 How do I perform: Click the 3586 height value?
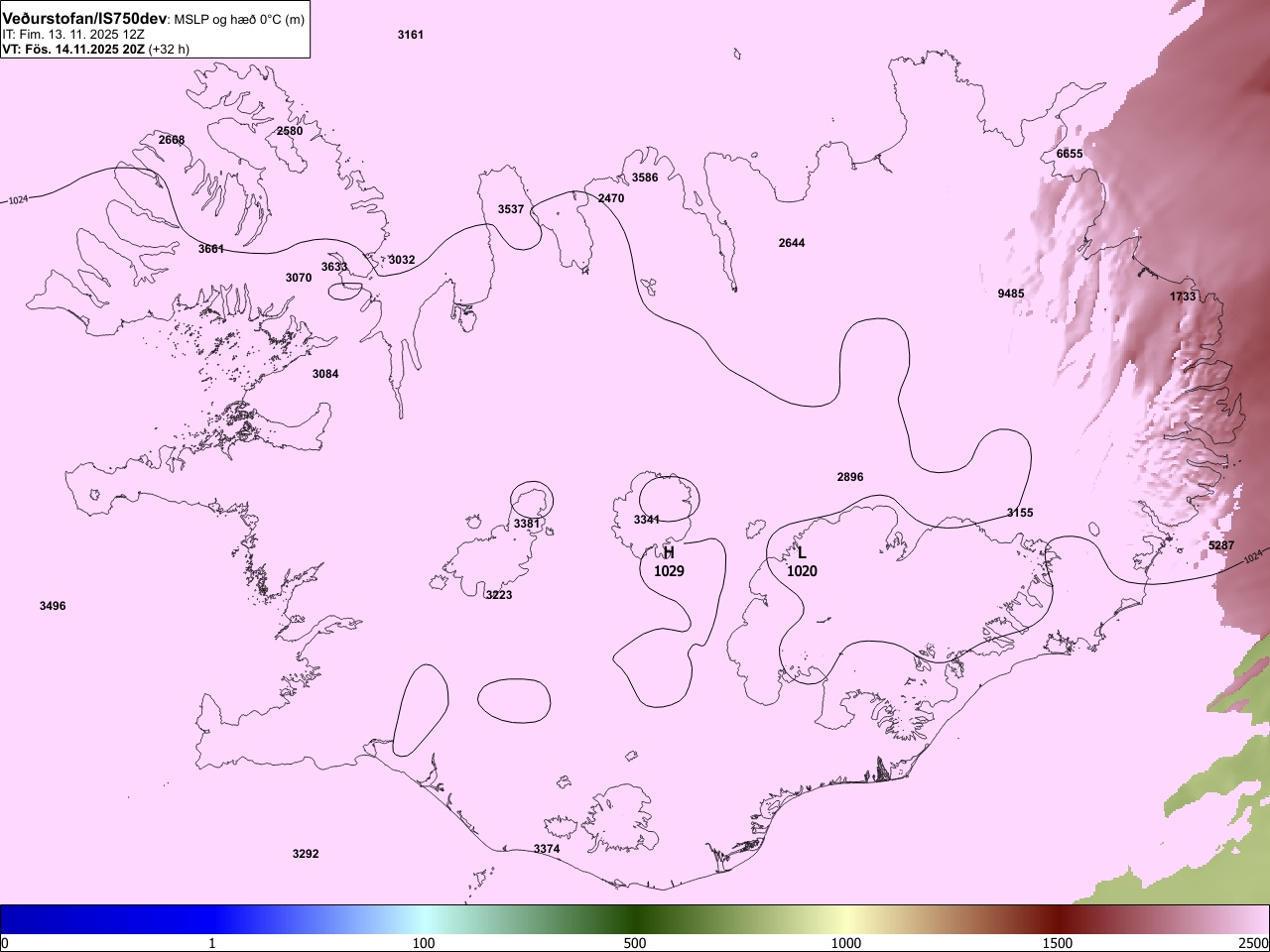click(x=645, y=178)
